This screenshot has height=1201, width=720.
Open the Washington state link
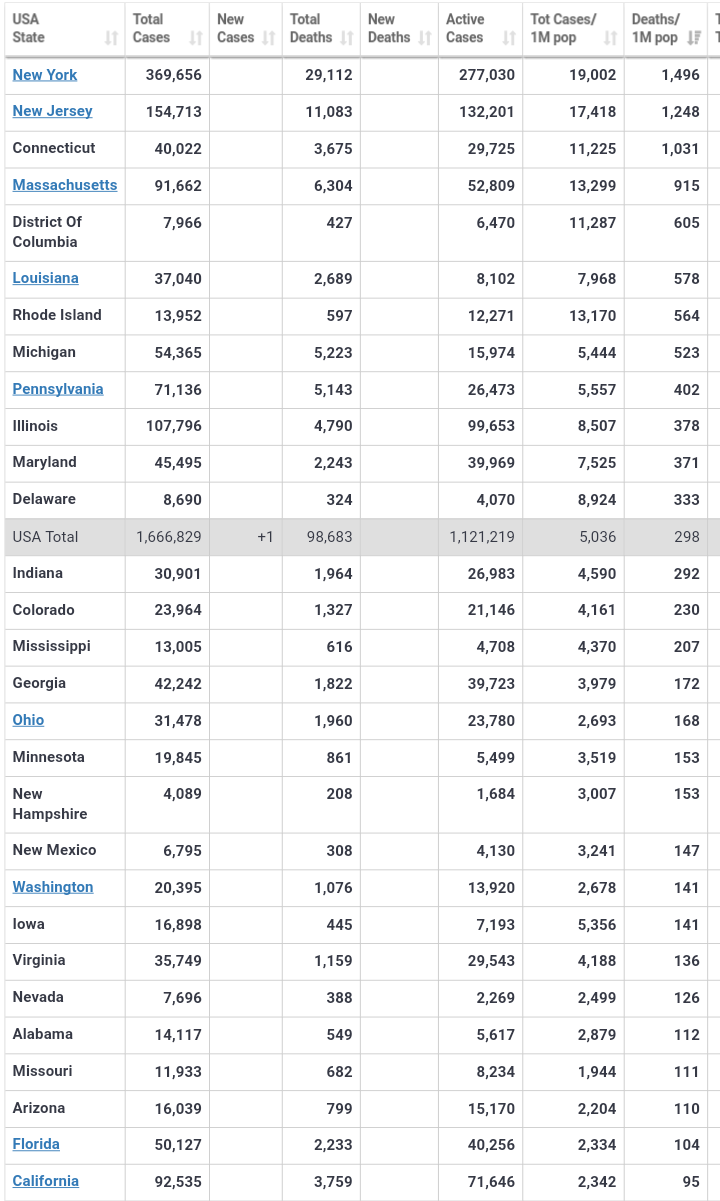[x=53, y=887]
